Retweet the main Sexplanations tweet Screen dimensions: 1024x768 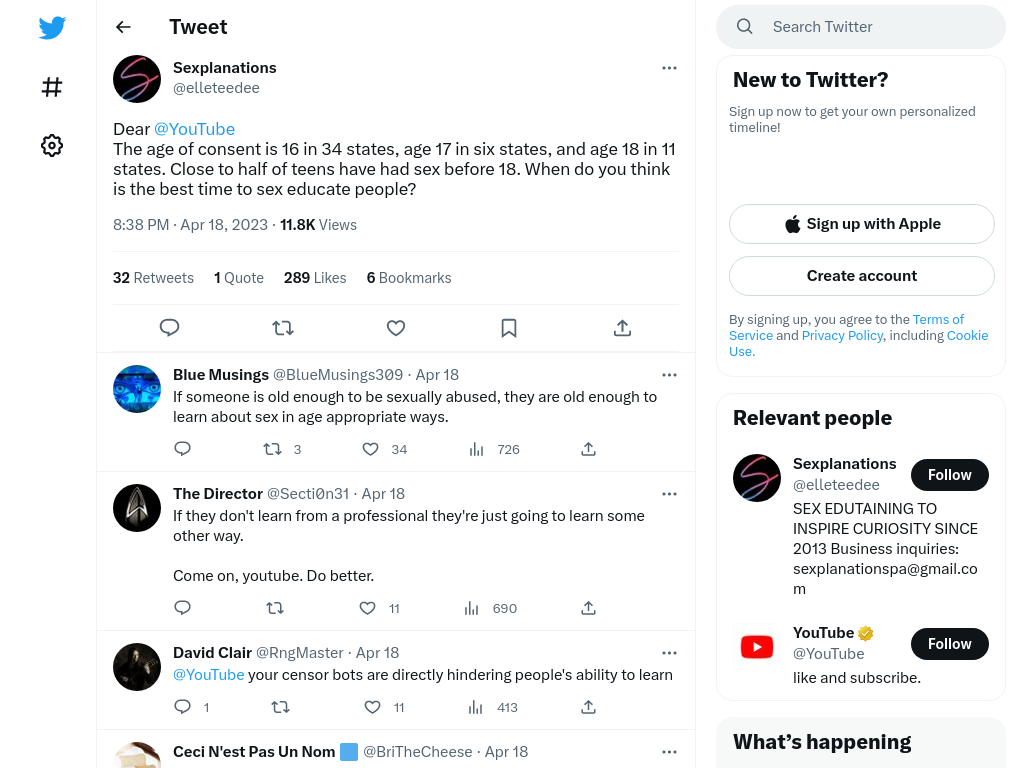coord(283,328)
